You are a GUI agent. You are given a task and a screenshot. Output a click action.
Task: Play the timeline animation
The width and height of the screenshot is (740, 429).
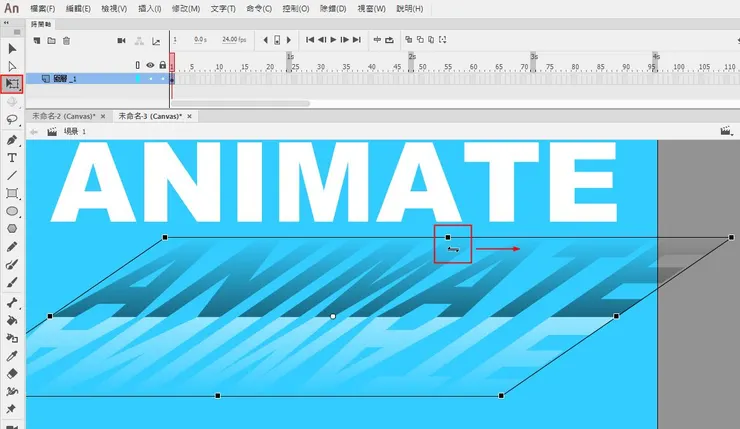coord(333,40)
